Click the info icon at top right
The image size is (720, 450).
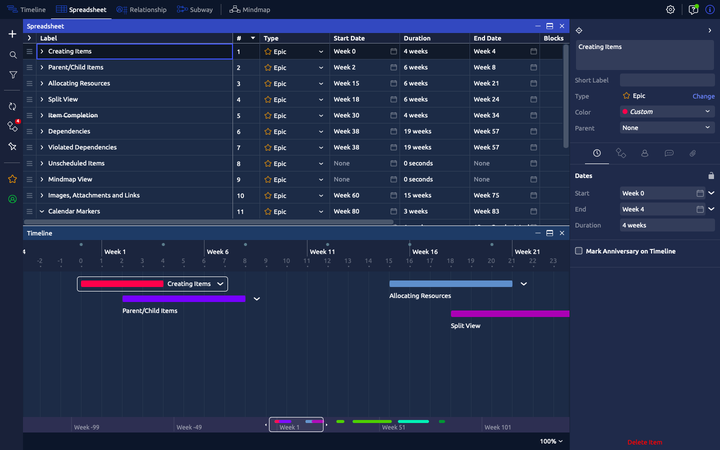tap(710, 9)
